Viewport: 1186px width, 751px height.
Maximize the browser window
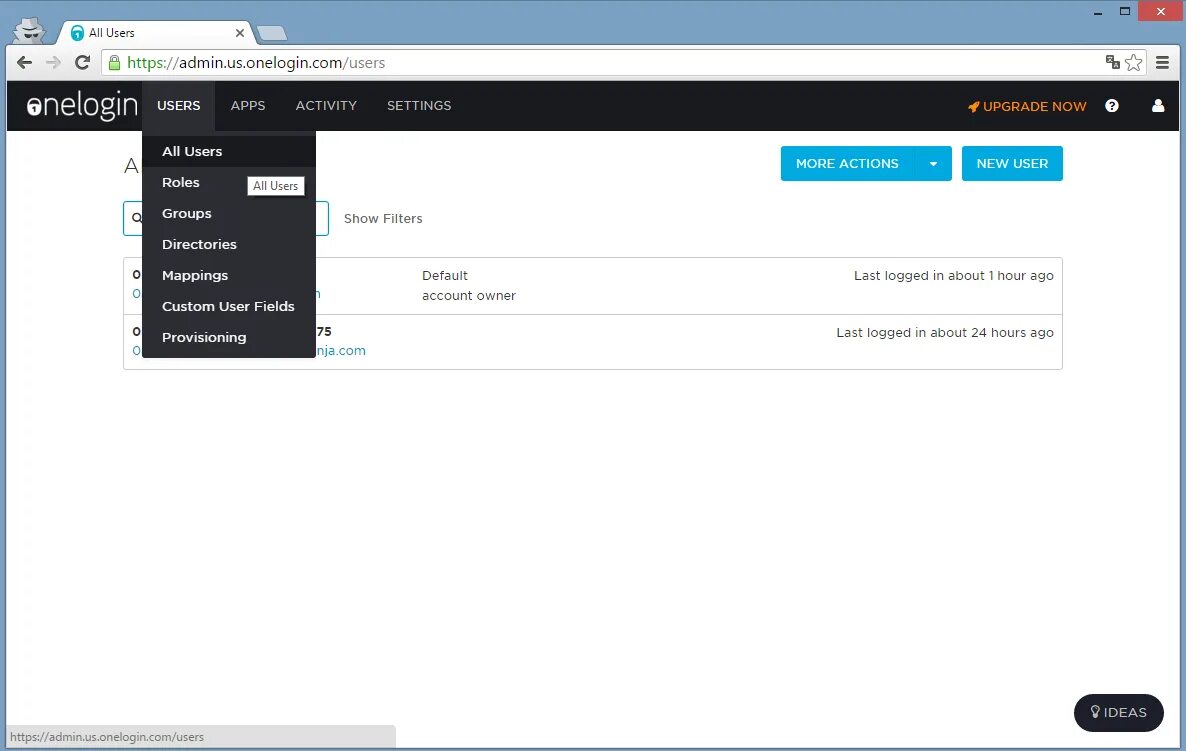[1125, 11]
